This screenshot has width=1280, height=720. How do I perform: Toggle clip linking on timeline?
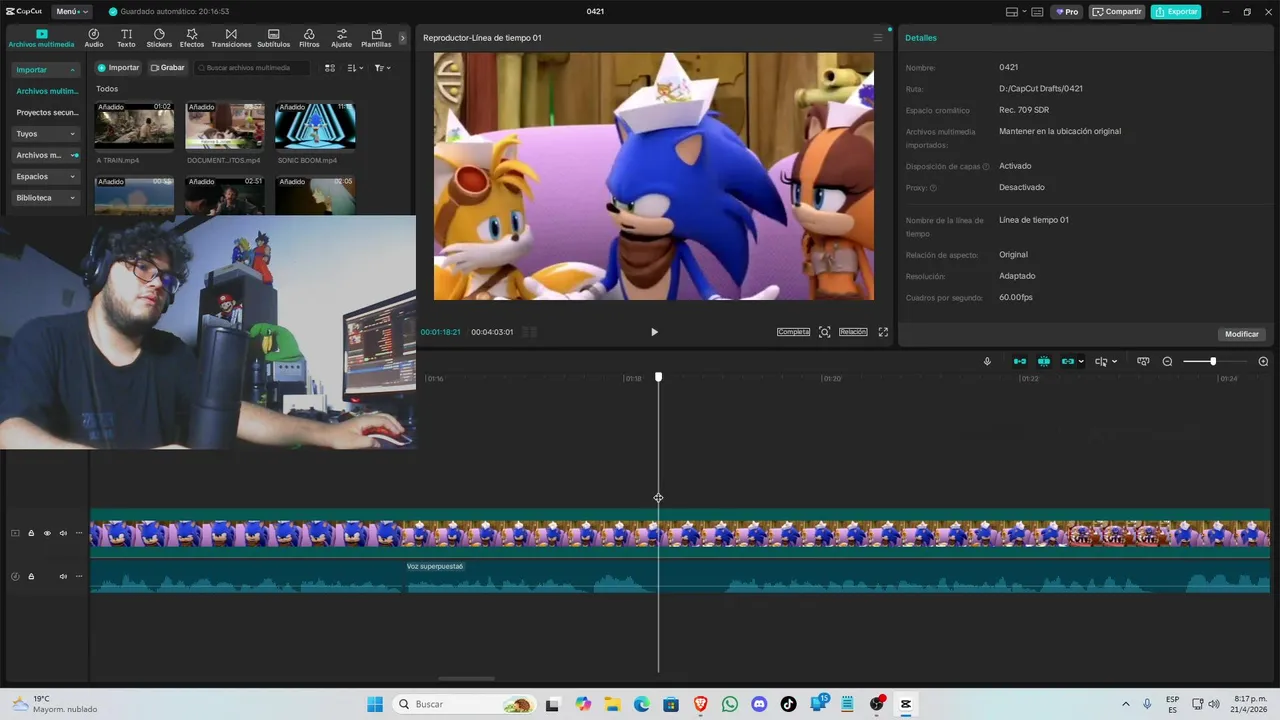coord(1068,362)
